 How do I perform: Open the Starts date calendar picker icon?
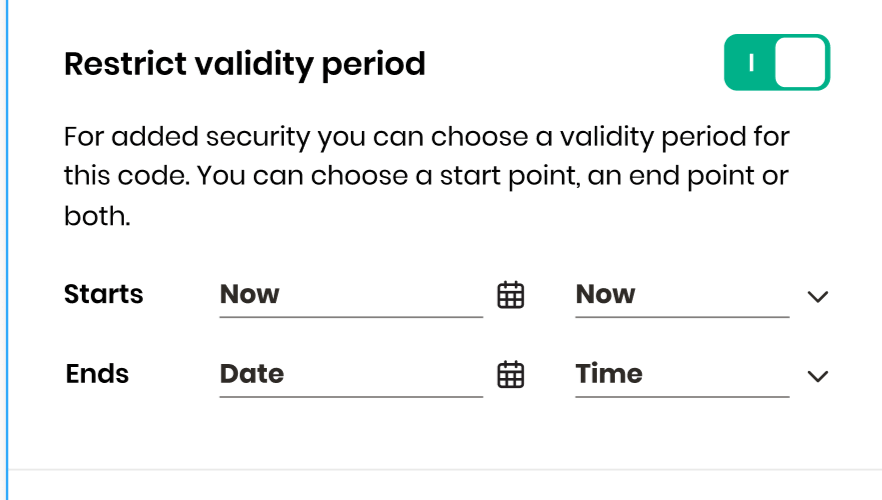pyautogui.click(x=511, y=295)
